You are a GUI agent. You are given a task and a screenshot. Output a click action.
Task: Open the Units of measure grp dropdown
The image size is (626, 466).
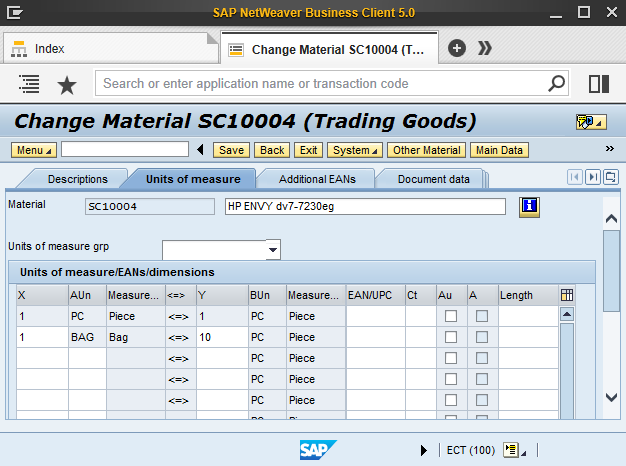coord(273,250)
